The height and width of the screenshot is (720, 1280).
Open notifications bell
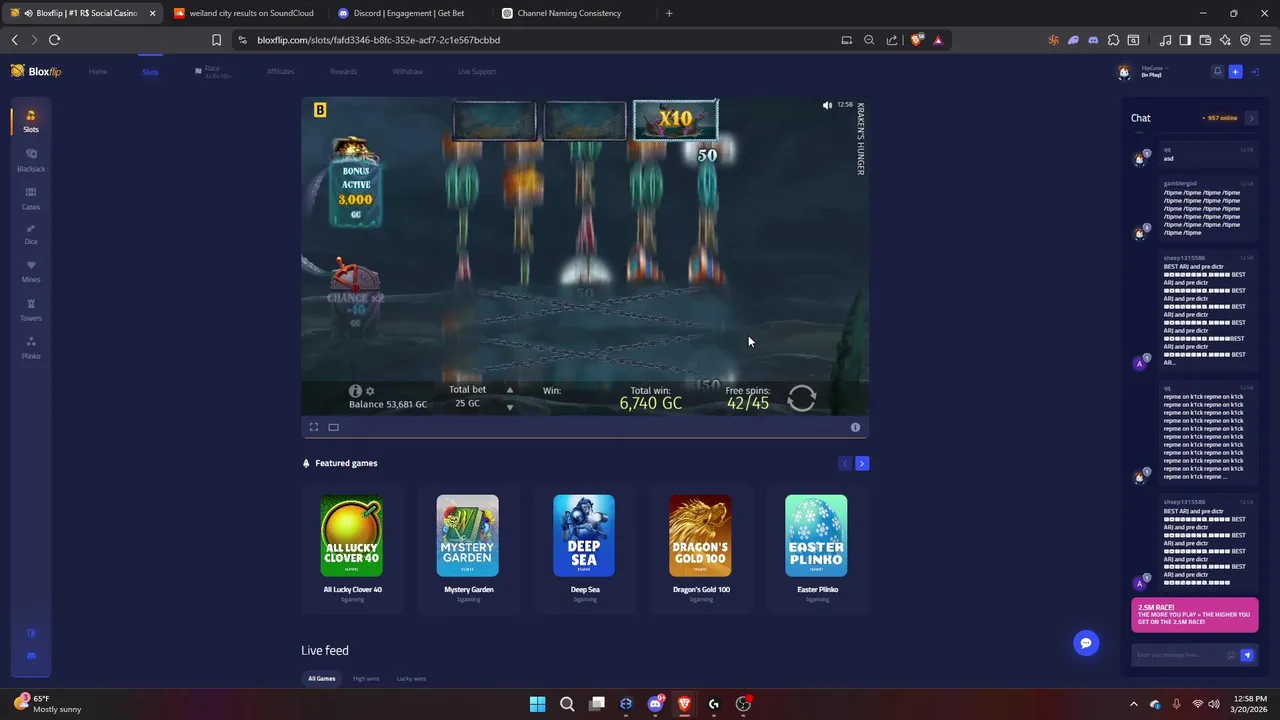(1217, 72)
